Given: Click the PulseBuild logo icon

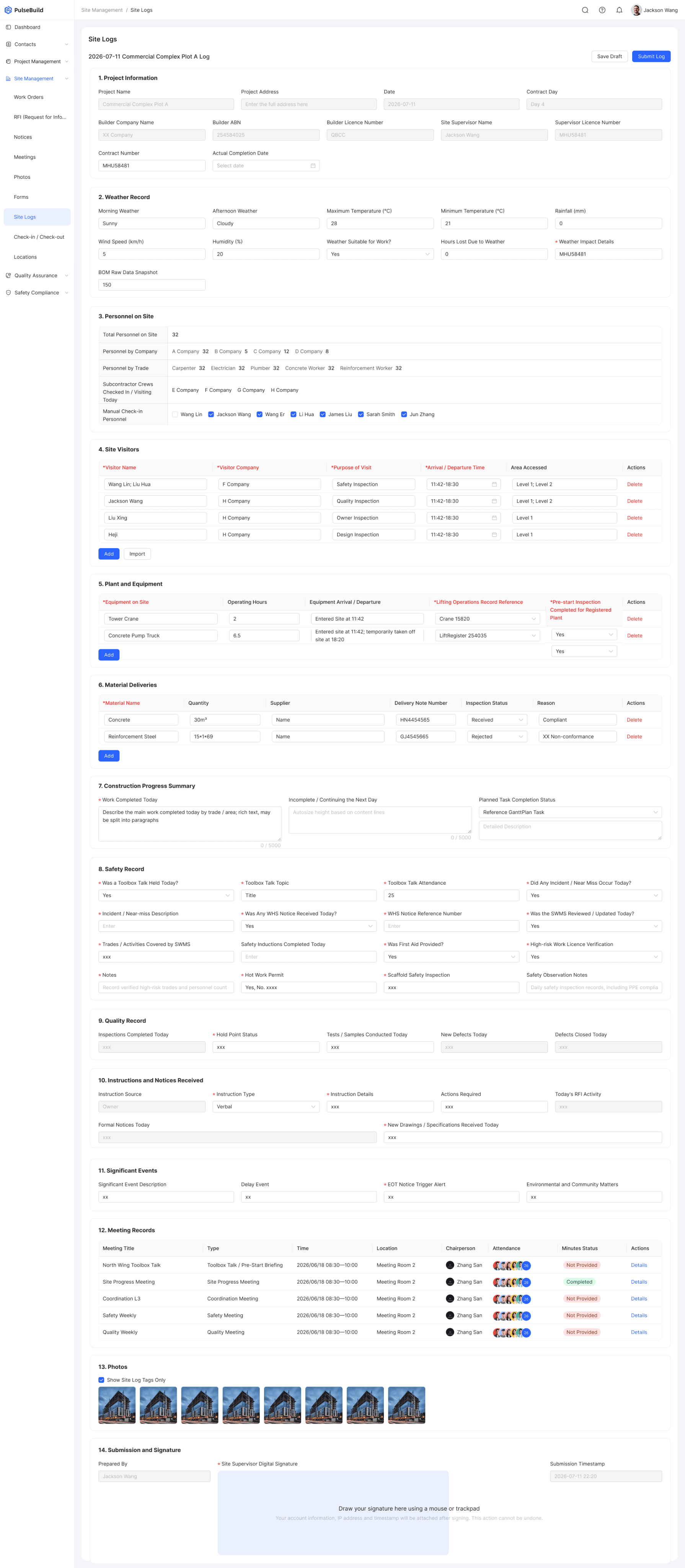Looking at the screenshot, I should click(8, 10).
